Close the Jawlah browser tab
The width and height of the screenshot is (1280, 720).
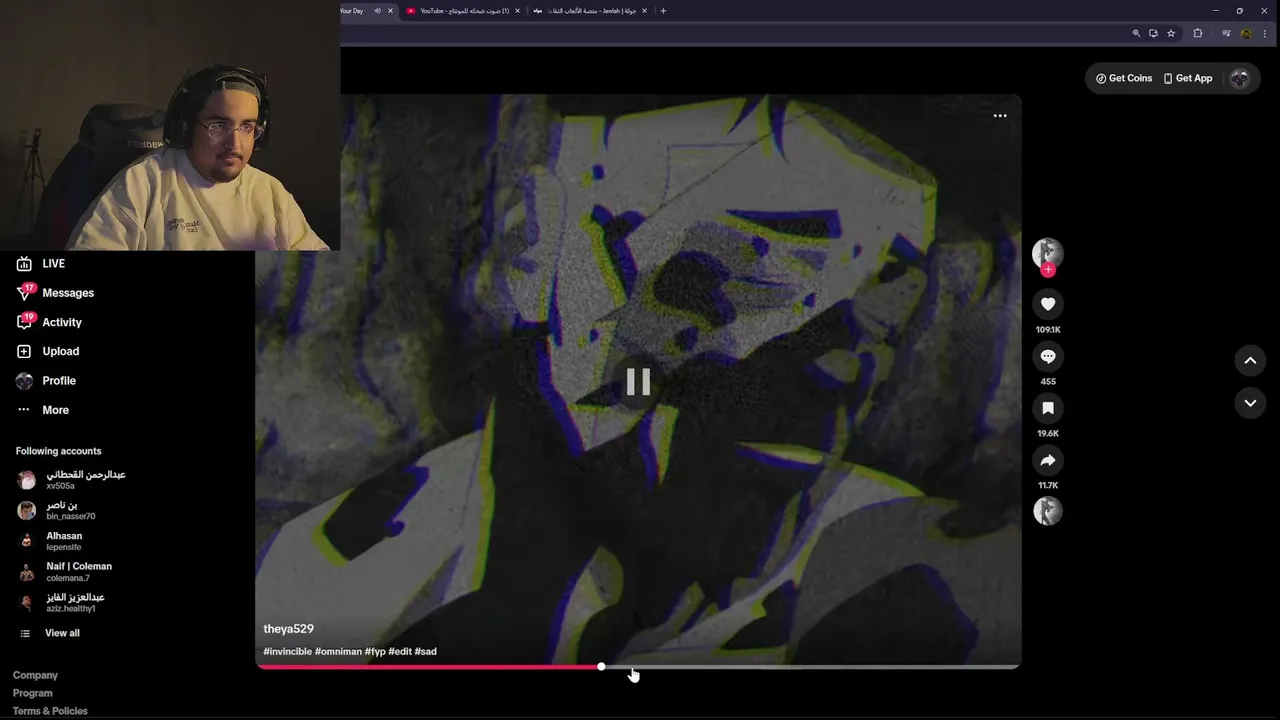(x=644, y=11)
